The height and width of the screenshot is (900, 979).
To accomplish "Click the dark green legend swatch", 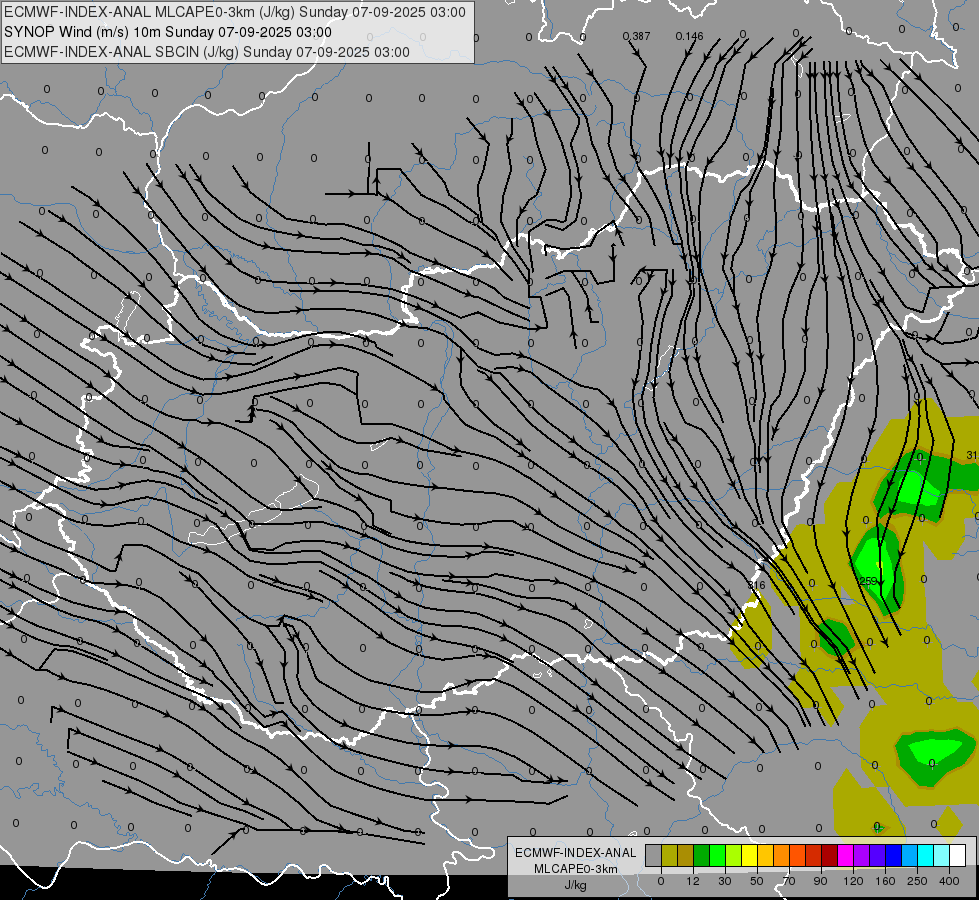I will pyautogui.click(x=702, y=855).
